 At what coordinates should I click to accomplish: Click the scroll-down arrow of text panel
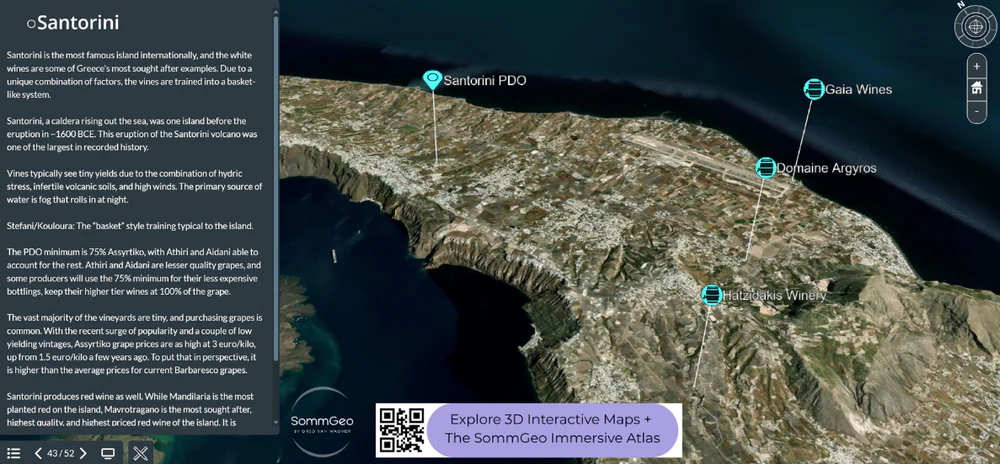tap(276, 422)
